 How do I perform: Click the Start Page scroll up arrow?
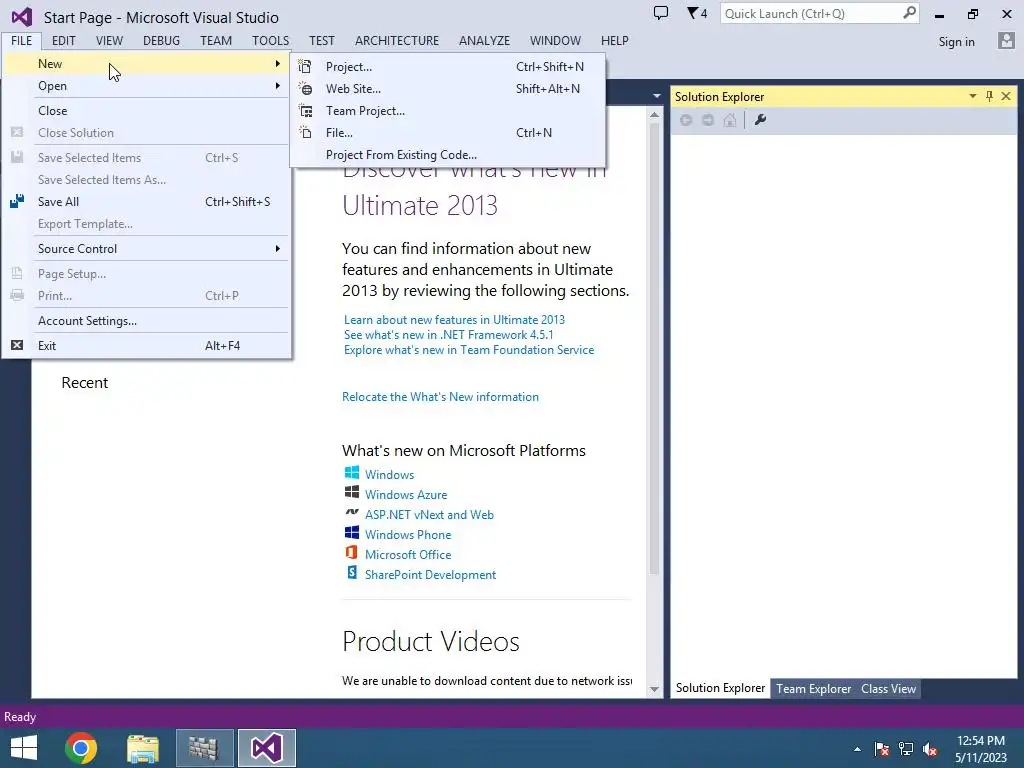tap(654, 115)
